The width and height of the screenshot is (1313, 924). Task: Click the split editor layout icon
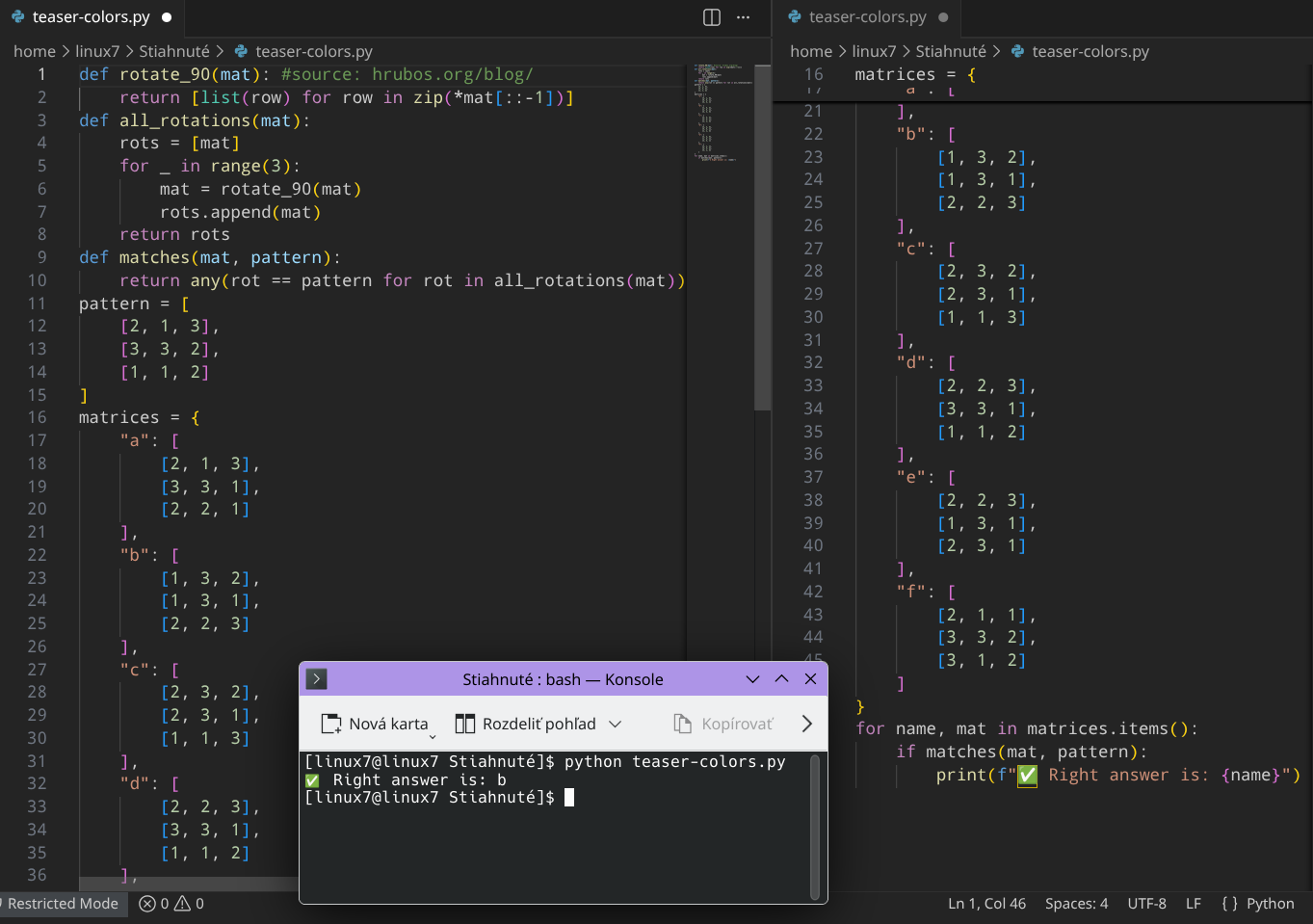click(712, 17)
